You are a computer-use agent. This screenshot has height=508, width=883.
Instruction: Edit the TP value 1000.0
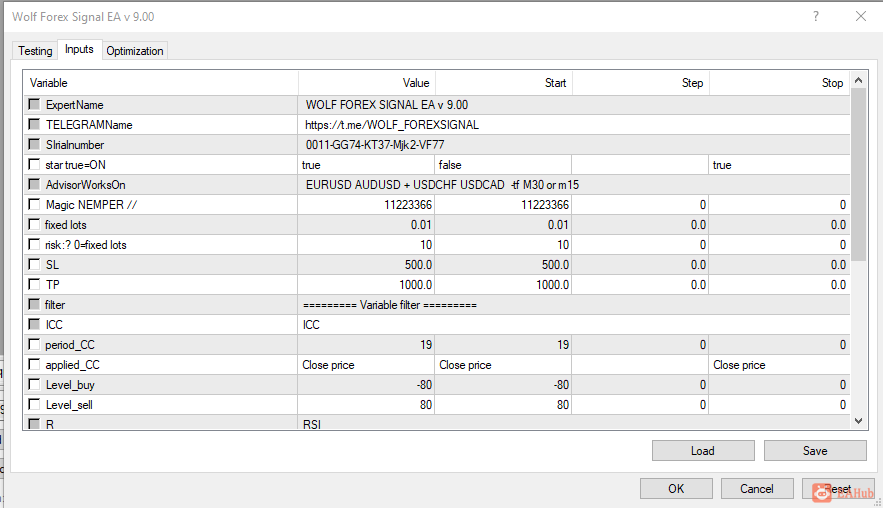click(366, 284)
